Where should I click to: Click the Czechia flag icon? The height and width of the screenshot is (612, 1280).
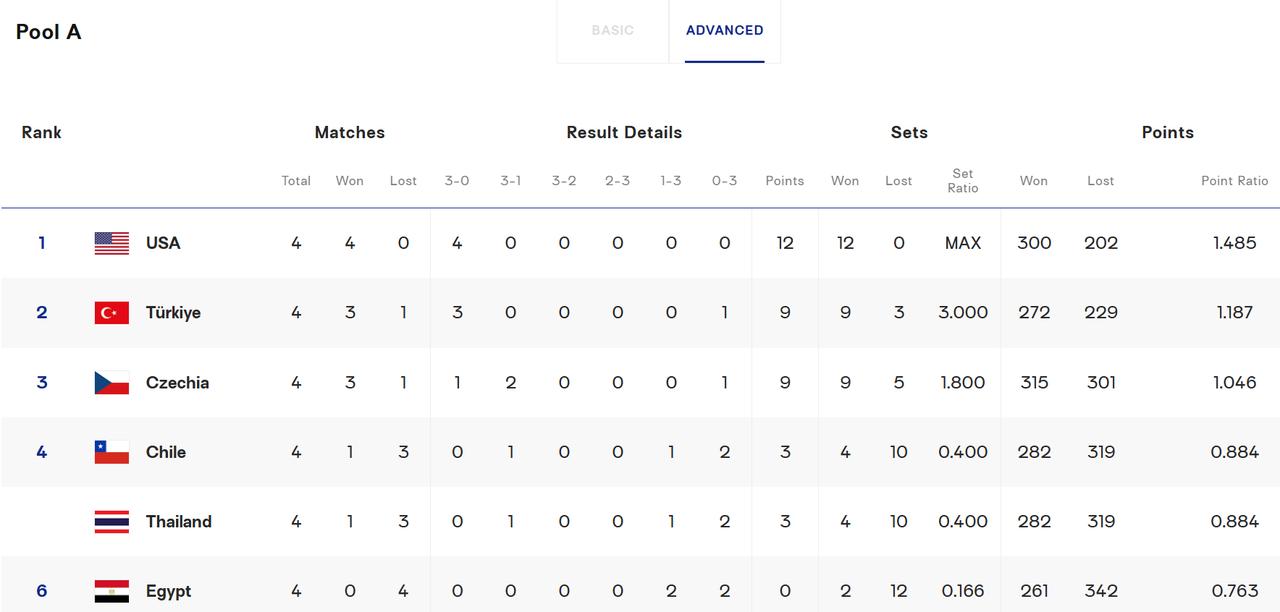[112, 382]
